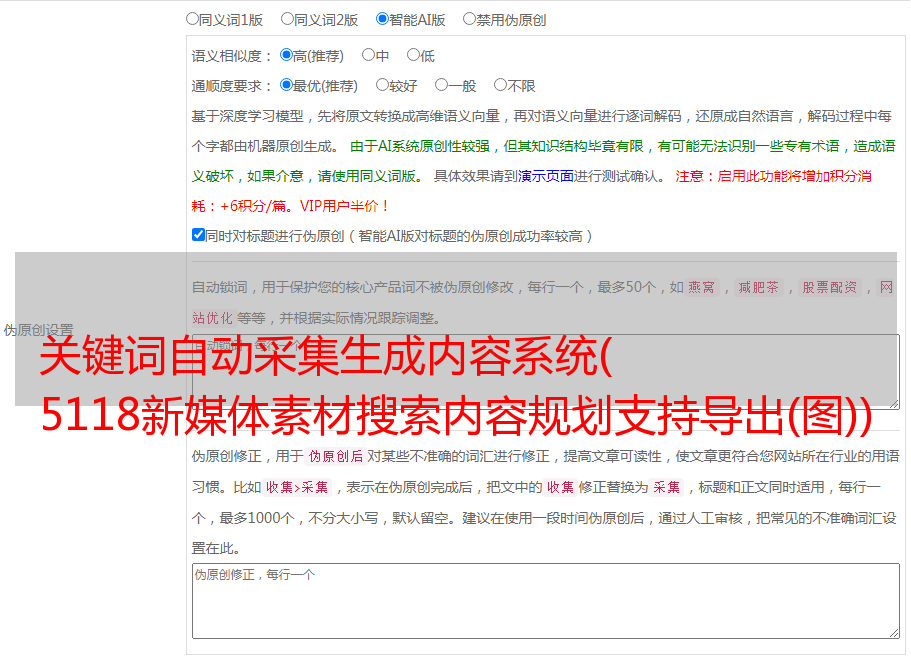Select 禁用伪原创 radio option
This screenshot has height=658, width=911.
click(469, 19)
